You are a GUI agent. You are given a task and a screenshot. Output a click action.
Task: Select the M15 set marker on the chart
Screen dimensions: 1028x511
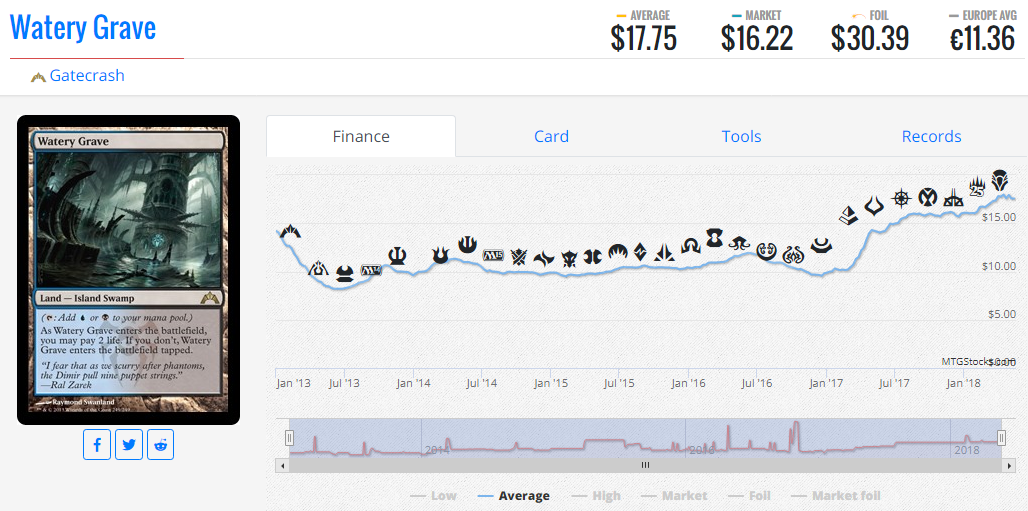click(x=492, y=255)
